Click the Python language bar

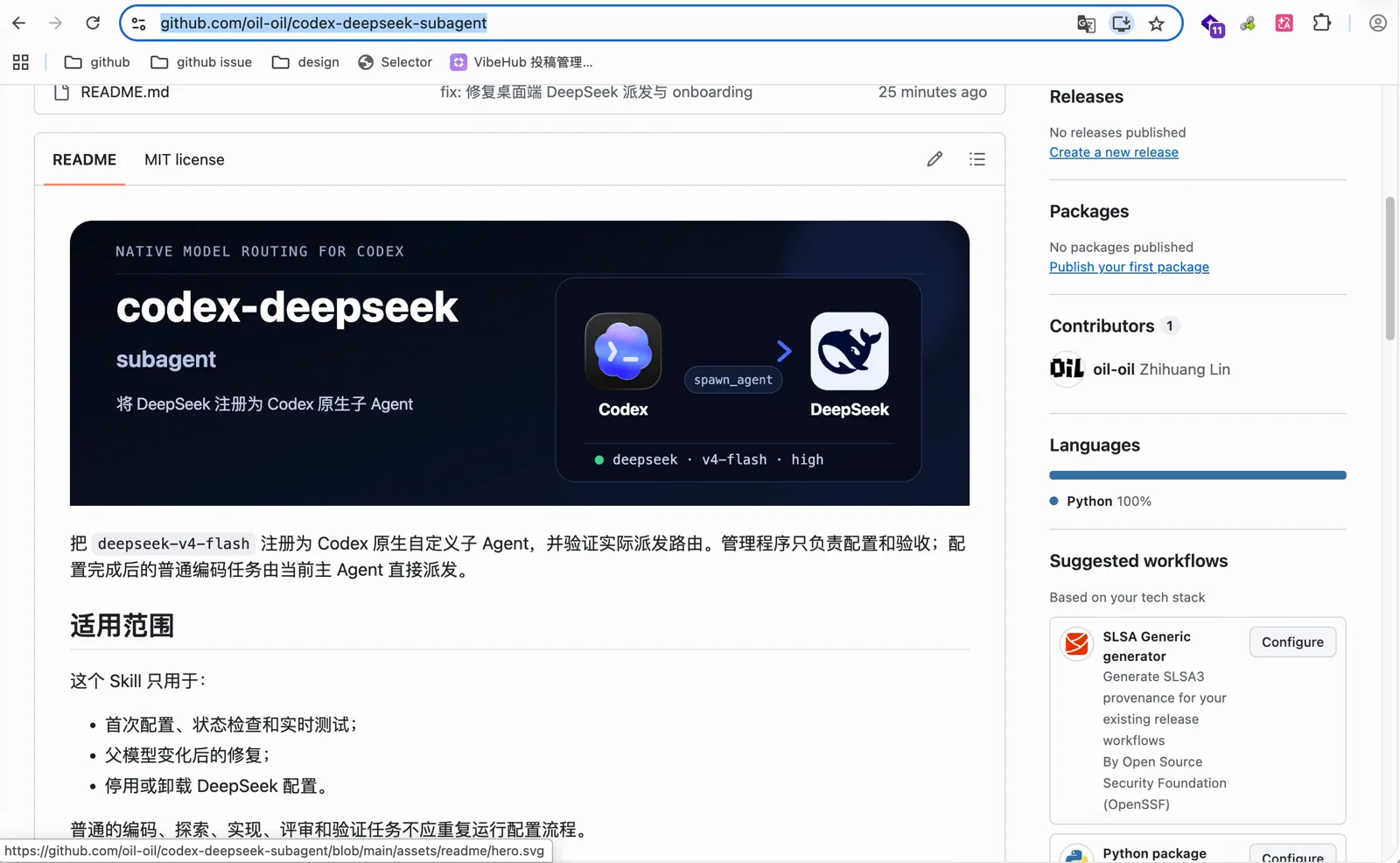click(x=1197, y=475)
